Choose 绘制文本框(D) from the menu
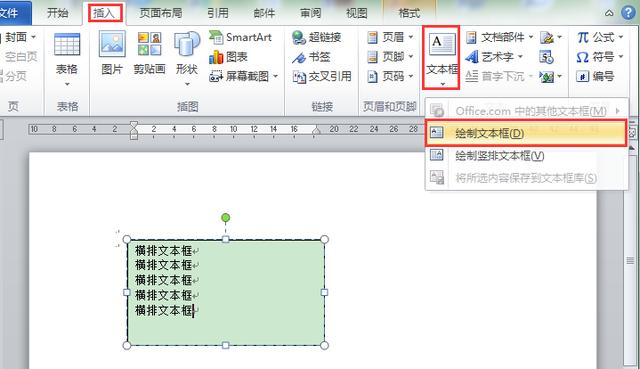This screenshot has width=640, height=369. (x=526, y=133)
